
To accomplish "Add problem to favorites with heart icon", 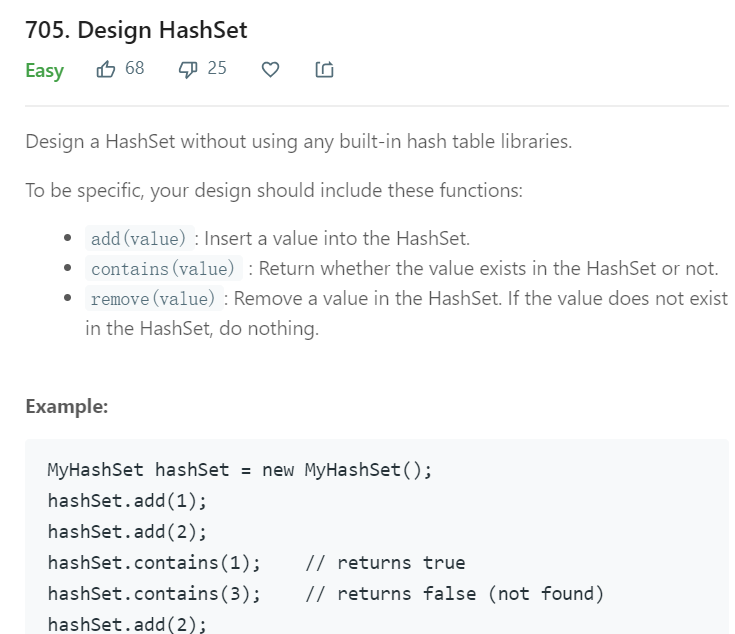I will tap(270, 69).
